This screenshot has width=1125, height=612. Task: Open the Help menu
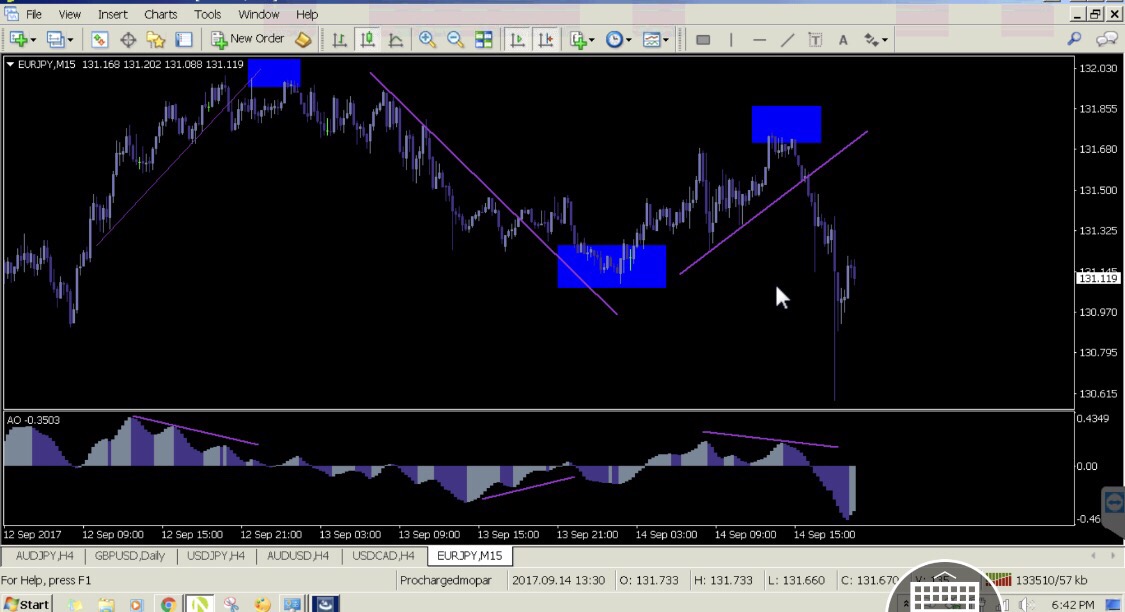[x=307, y=14]
